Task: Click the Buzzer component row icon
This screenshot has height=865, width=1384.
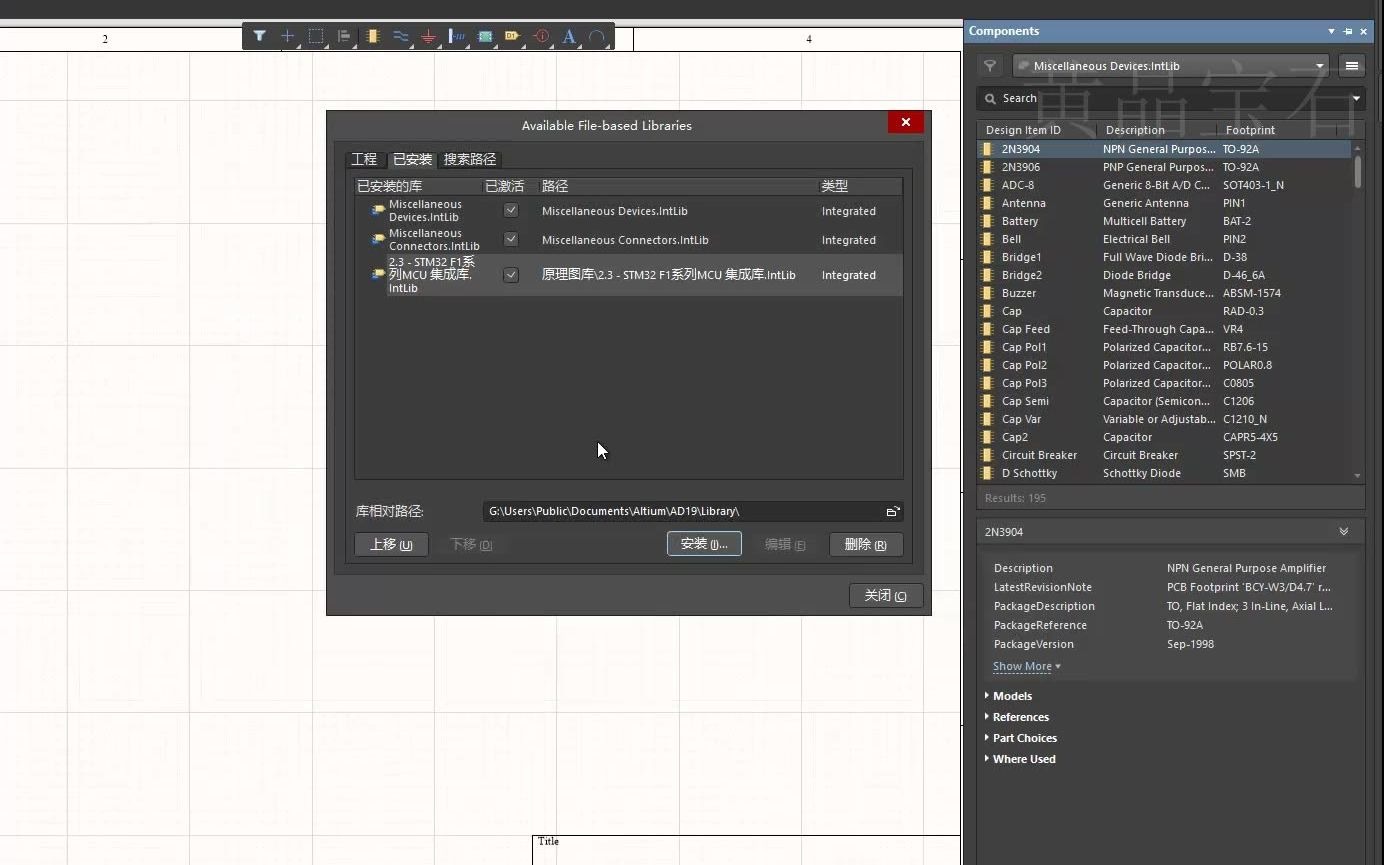Action: 988,293
